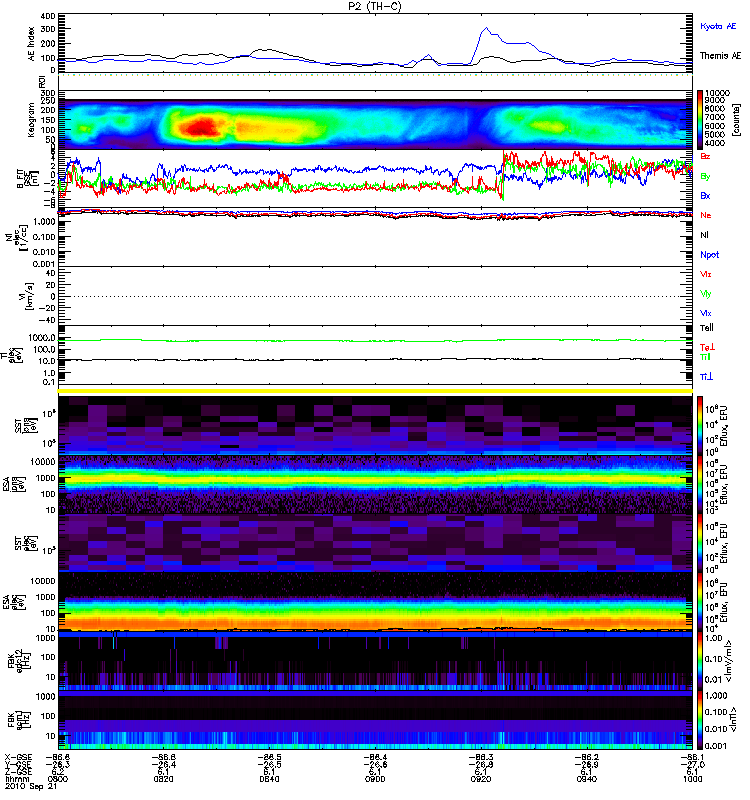The height and width of the screenshot is (800, 750).
Task: Click the red Bz legend label
Action: coord(705,157)
